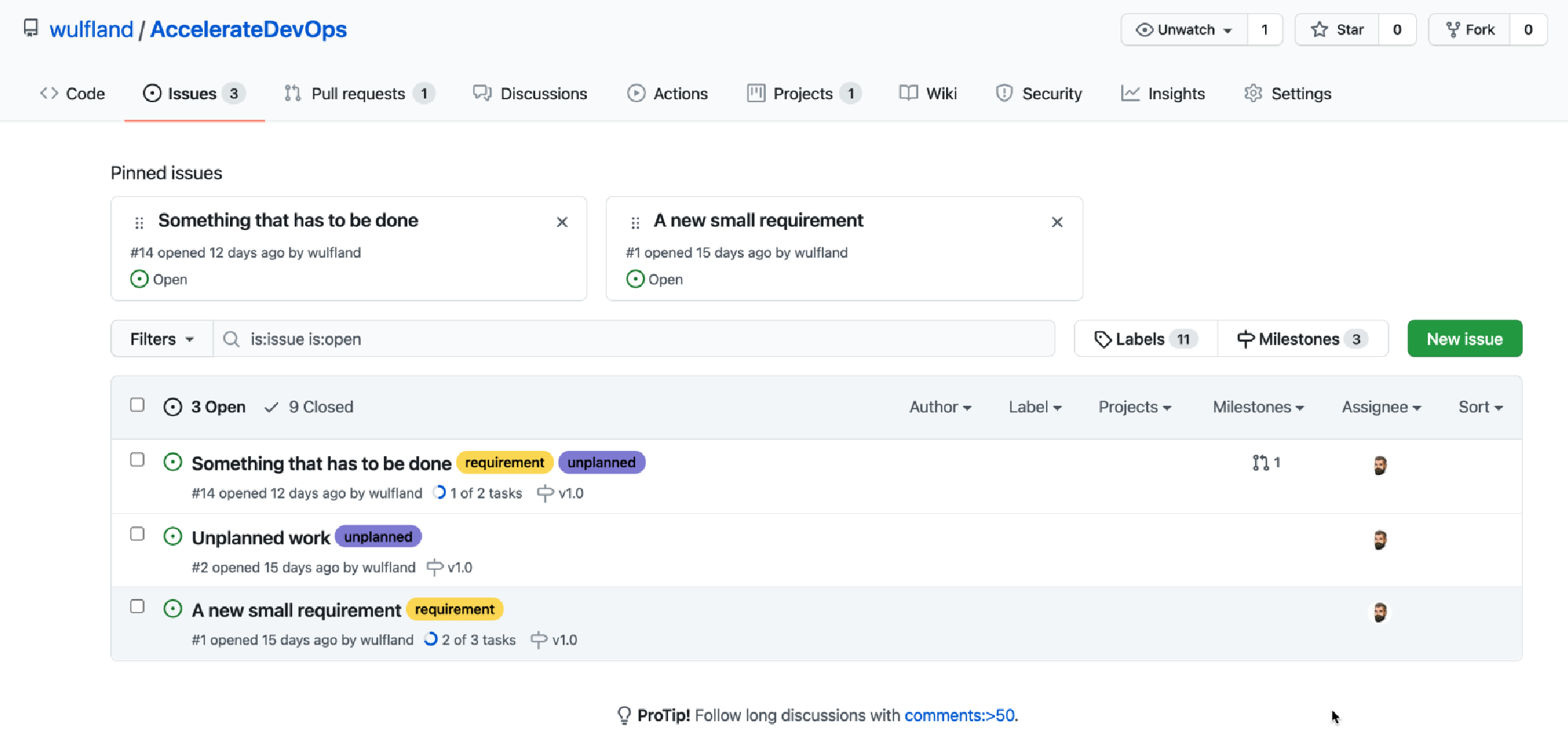Open the Wiki tab
The width and height of the screenshot is (1568, 756).
coord(928,93)
